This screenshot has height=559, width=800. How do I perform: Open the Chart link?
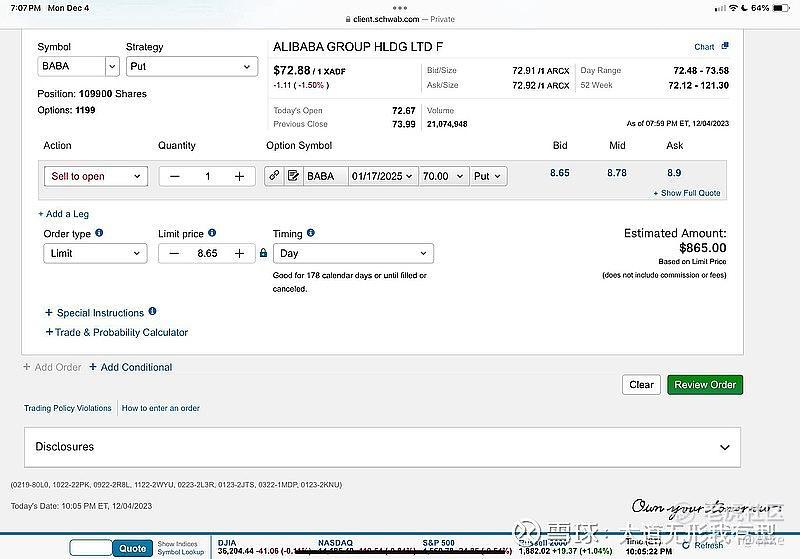tap(704, 47)
